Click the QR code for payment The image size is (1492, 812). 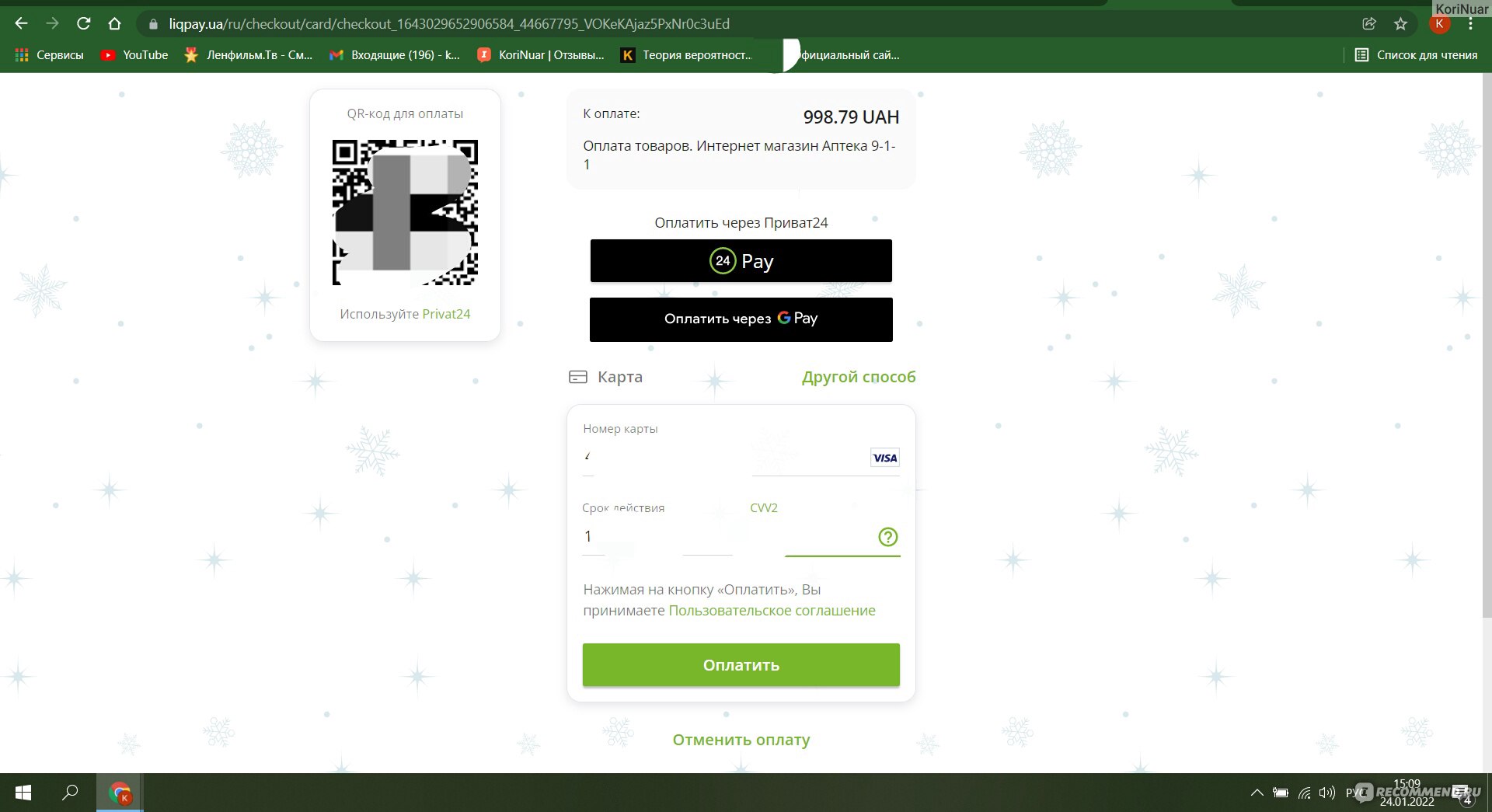point(405,212)
